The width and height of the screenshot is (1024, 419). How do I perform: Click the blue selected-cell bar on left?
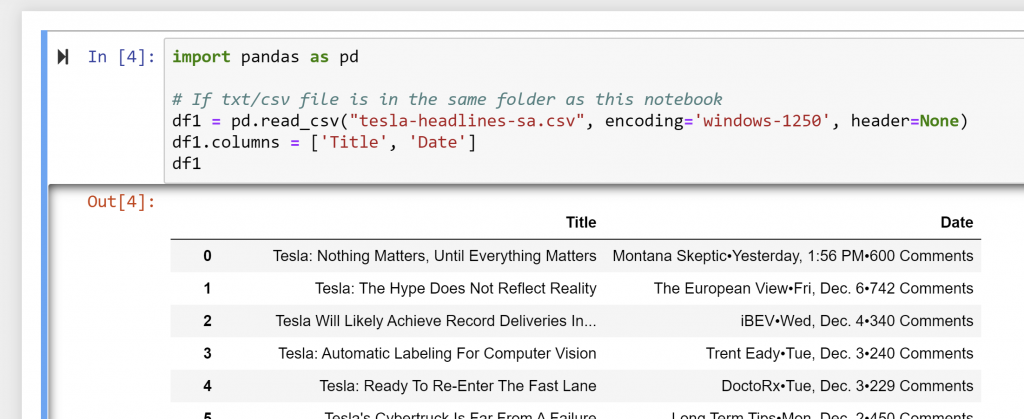pos(44,225)
